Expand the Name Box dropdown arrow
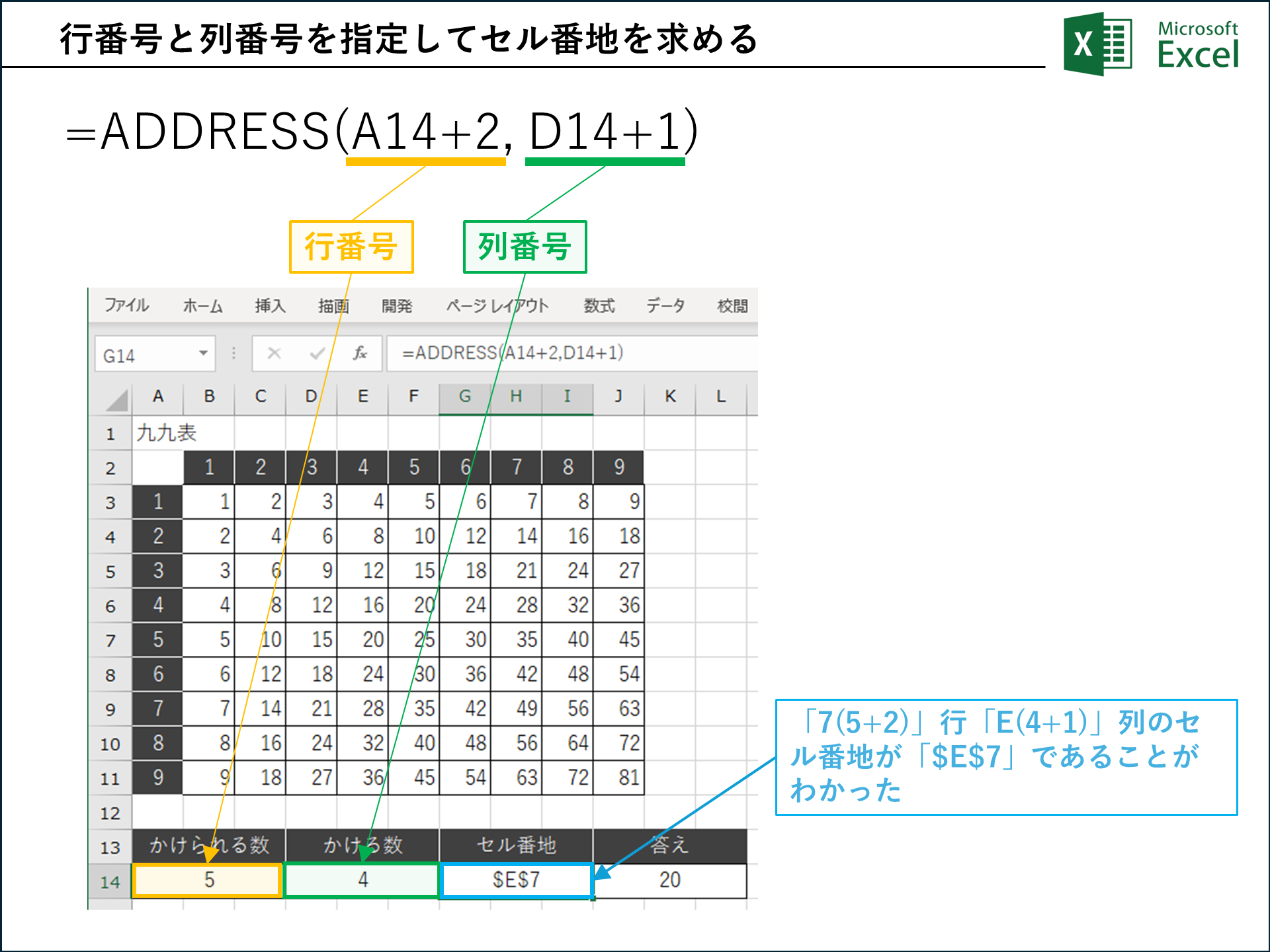The width and height of the screenshot is (1270, 952). coord(204,354)
